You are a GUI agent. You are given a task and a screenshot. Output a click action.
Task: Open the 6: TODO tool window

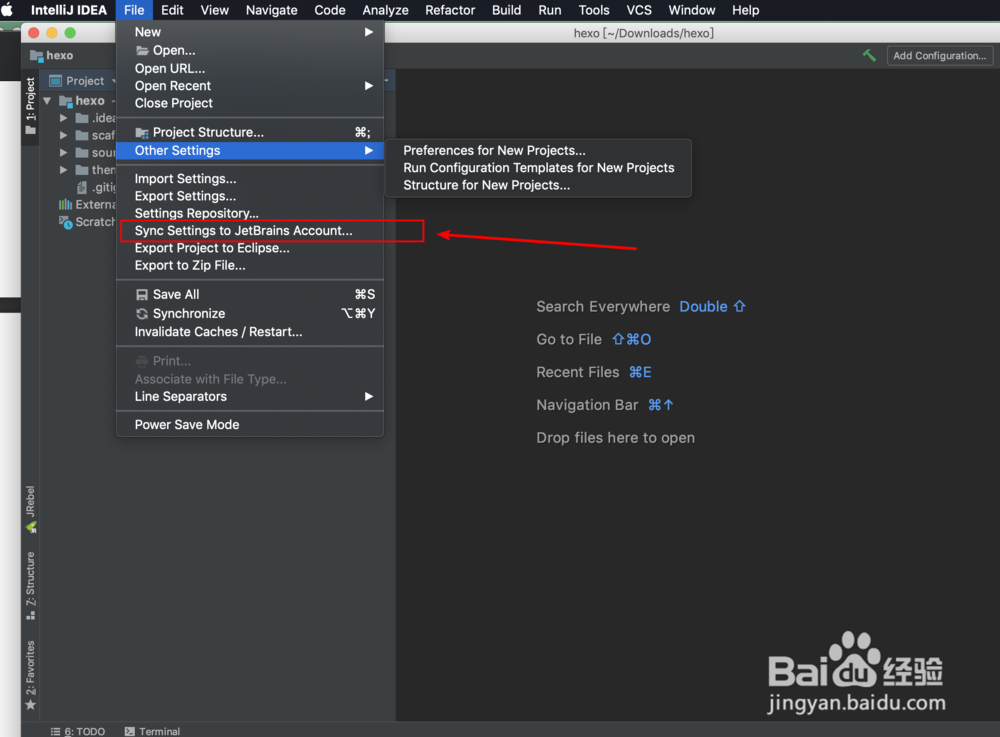pos(78,731)
